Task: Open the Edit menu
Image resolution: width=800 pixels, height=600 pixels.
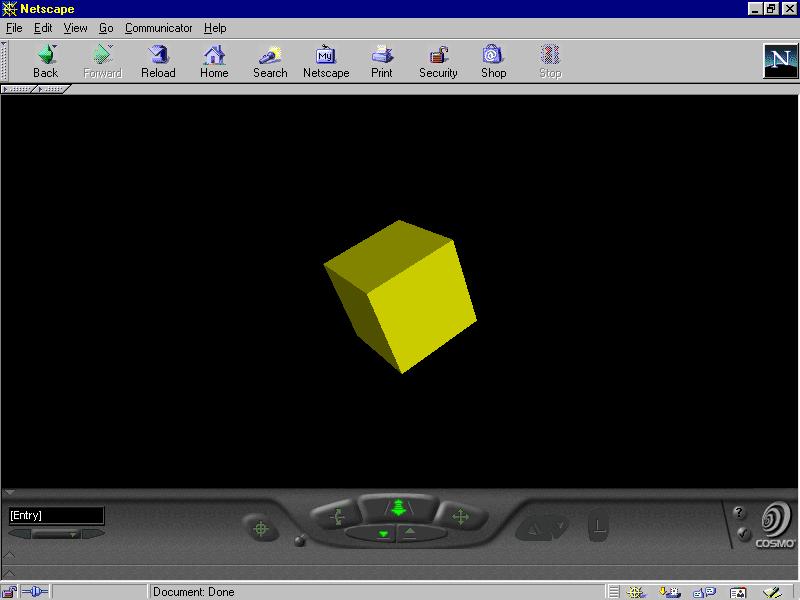Action: (x=43, y=28)
